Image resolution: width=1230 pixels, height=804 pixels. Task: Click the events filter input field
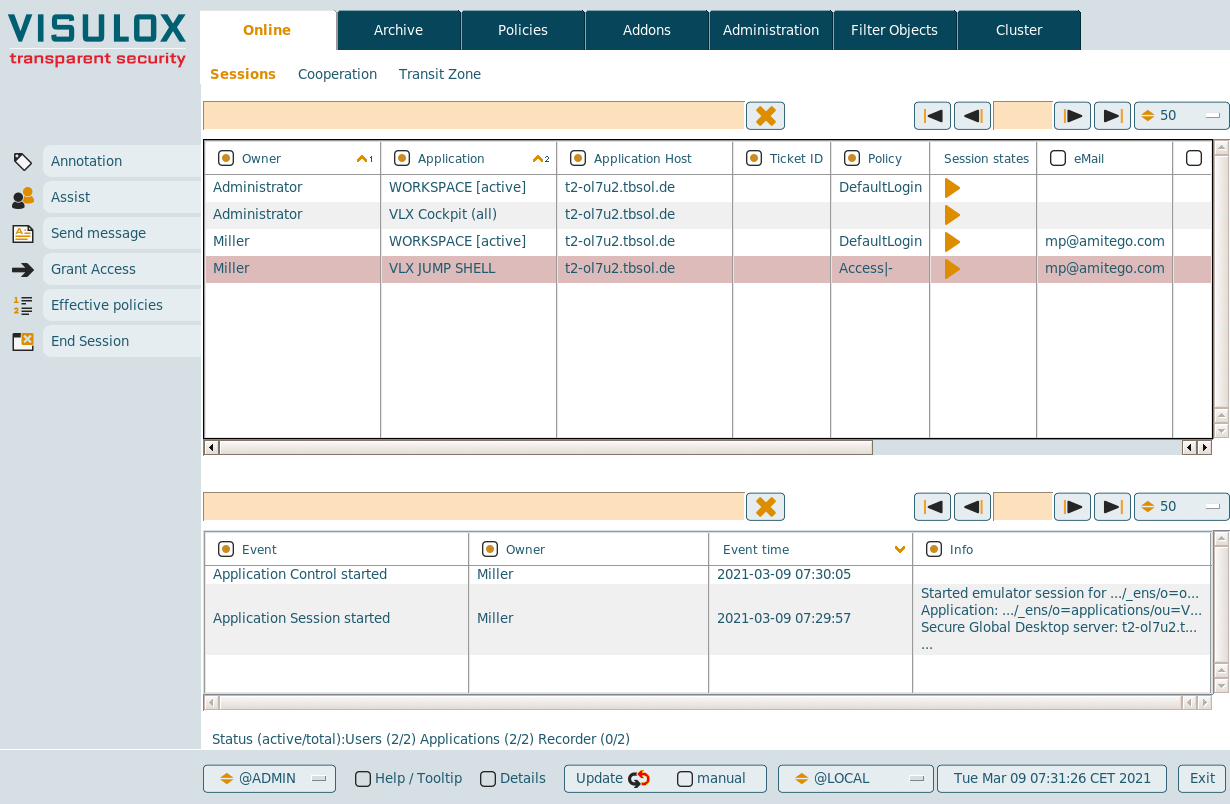tap(473, 507)
